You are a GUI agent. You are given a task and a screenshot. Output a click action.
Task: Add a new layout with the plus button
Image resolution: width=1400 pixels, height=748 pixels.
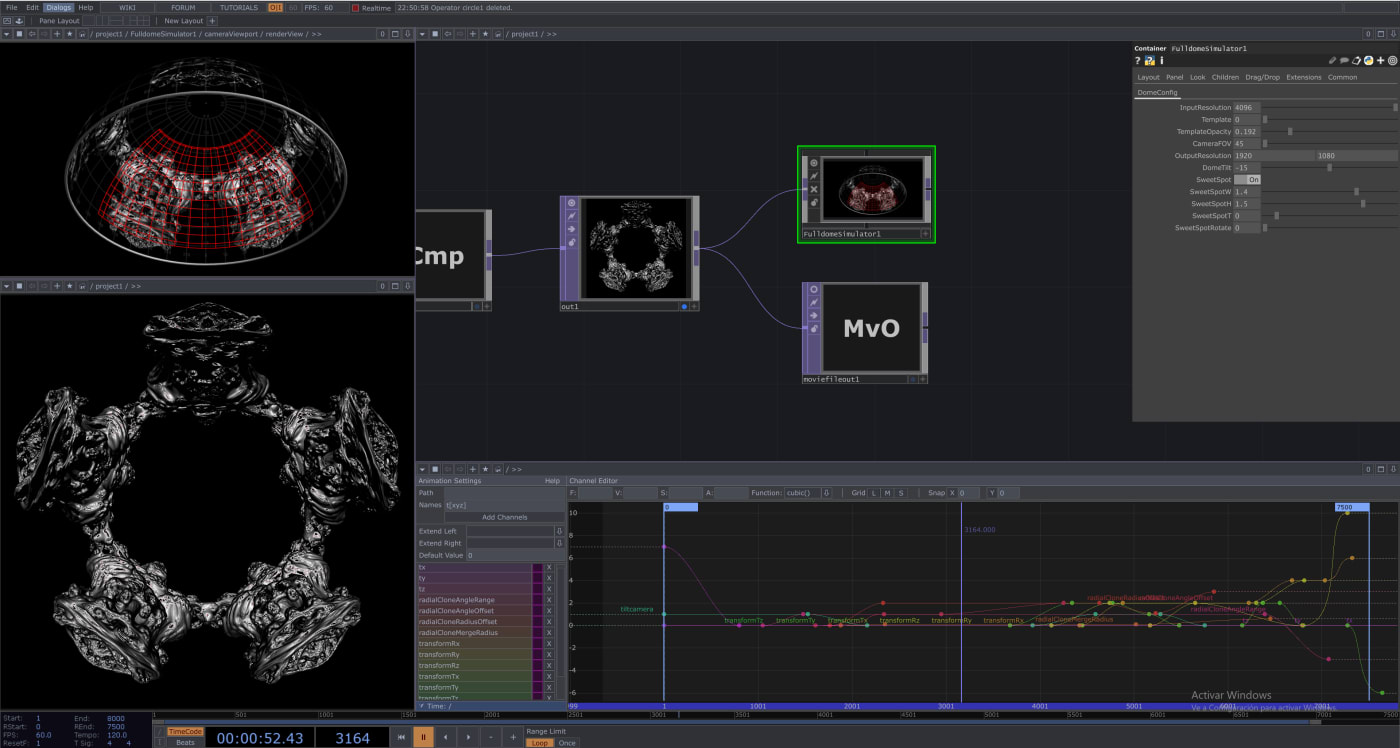click(211, 20)
